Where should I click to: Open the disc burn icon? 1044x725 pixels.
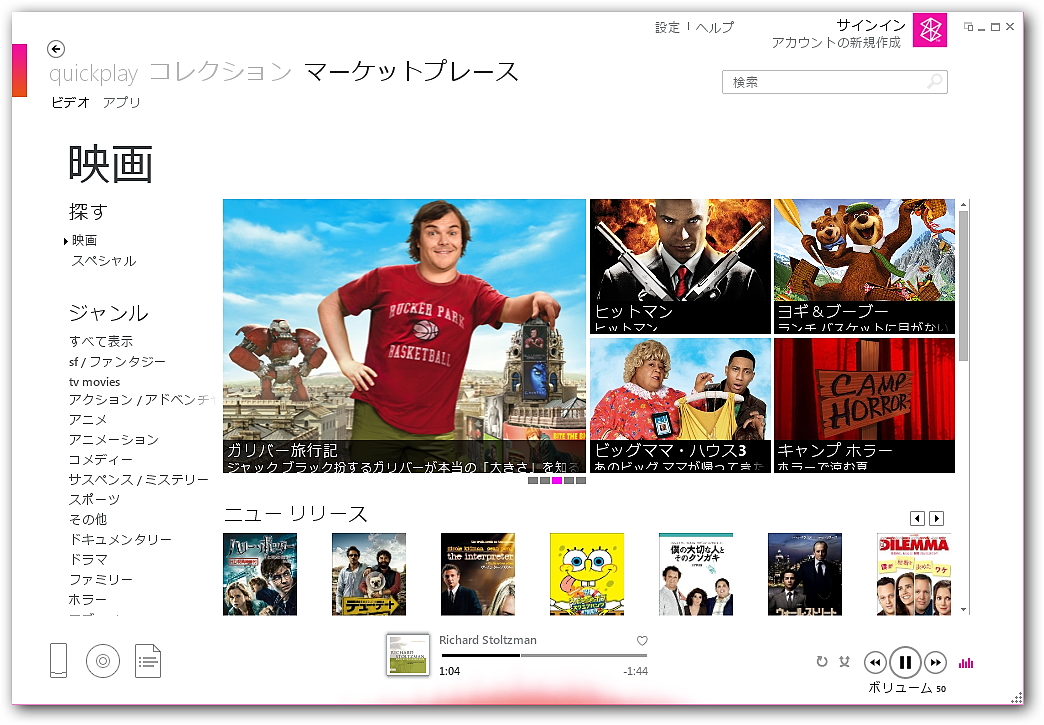[103, 661]
